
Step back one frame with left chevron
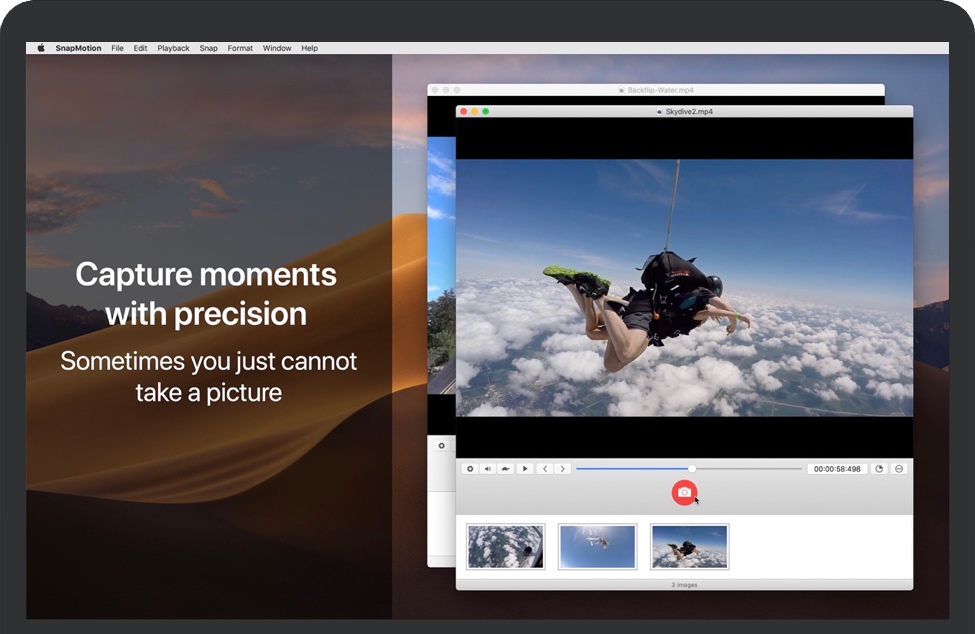544,468
